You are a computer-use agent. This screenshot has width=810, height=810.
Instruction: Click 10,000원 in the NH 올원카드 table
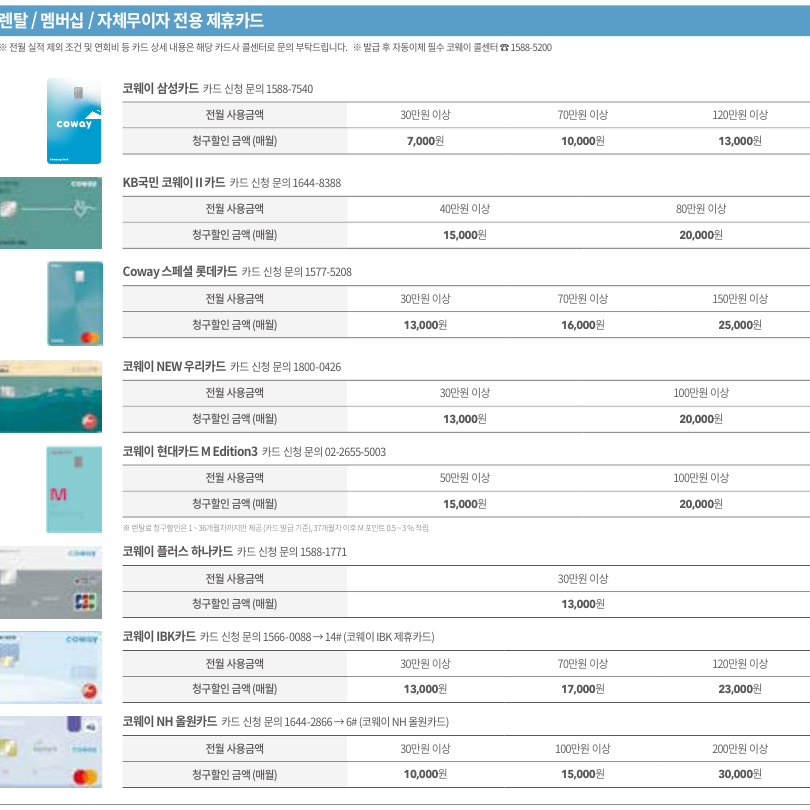coord(425,774)
